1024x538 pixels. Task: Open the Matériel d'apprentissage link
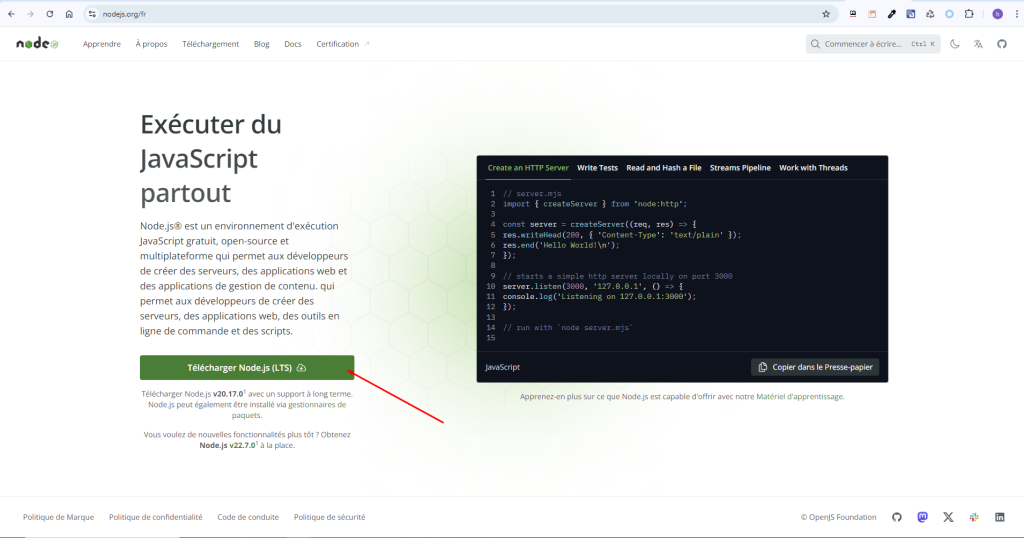click(799, 396)
